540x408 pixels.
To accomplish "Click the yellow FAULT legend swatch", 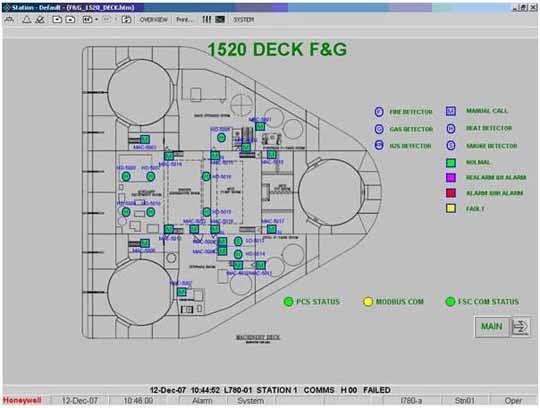I will 451,208.
